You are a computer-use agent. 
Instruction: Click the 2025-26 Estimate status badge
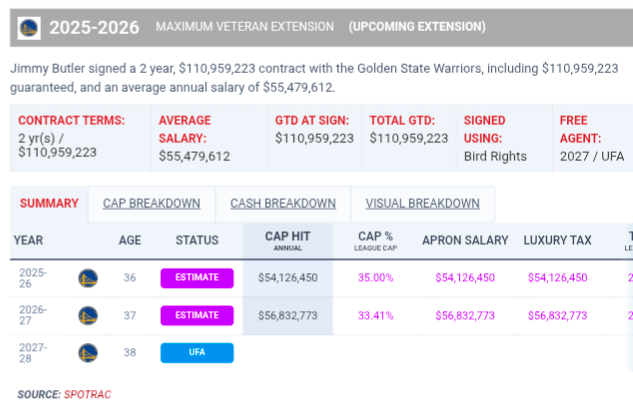pyautogui.click(x=197, y=277)
